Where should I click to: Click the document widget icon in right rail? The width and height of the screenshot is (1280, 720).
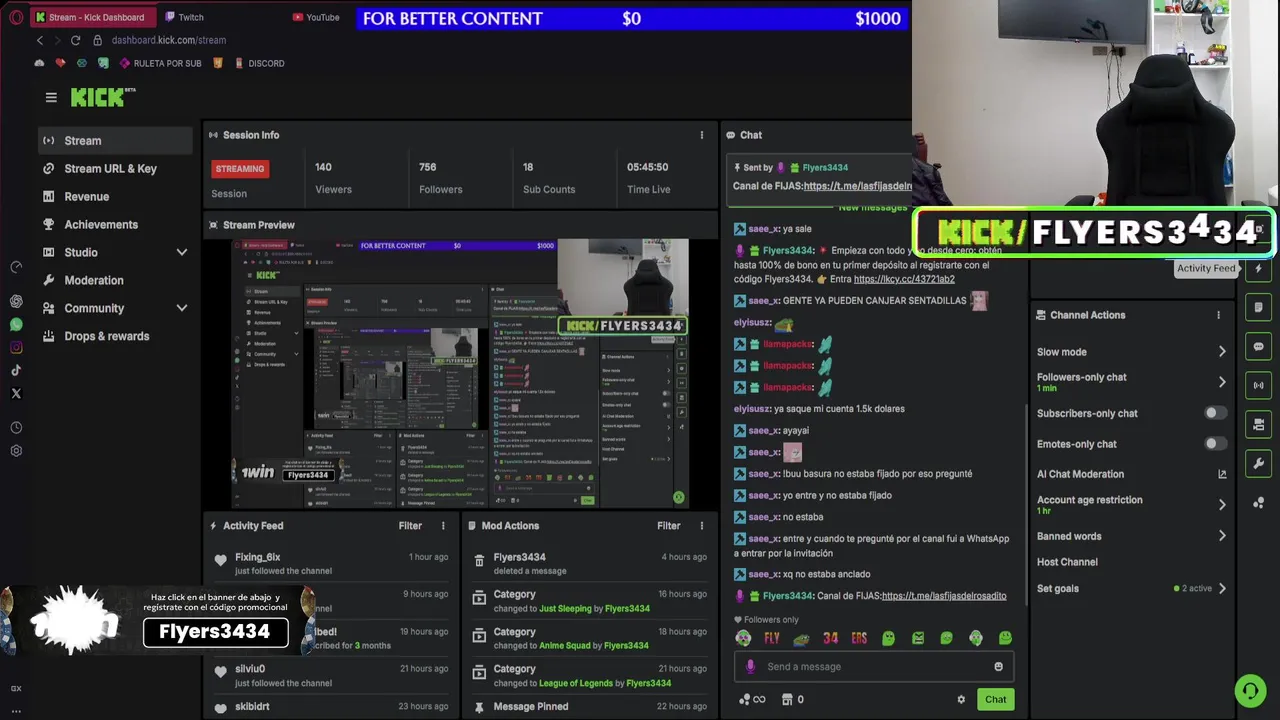click(1258, 307)
